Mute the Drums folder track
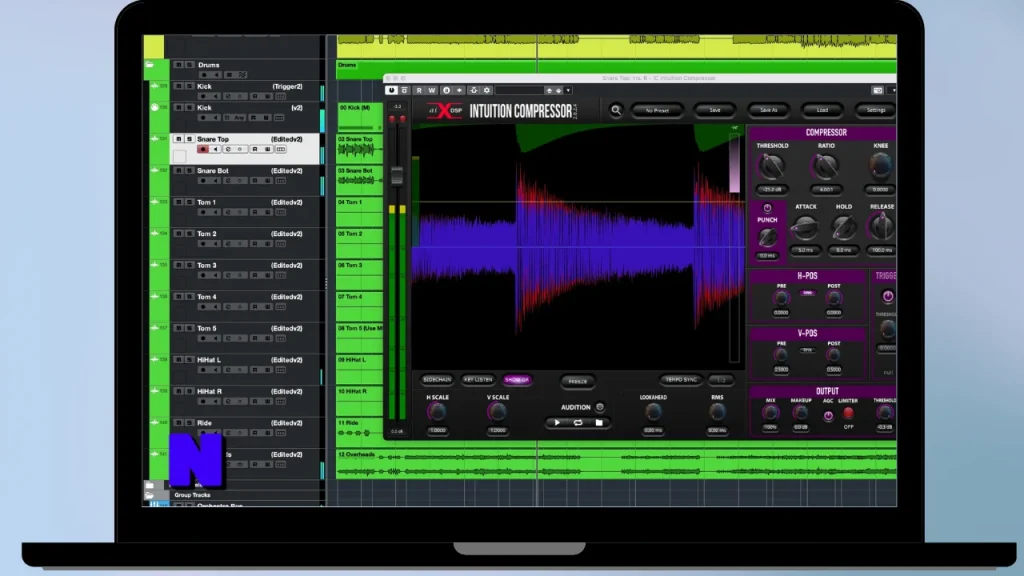The image size is (1024, 576). click(178, 65)
